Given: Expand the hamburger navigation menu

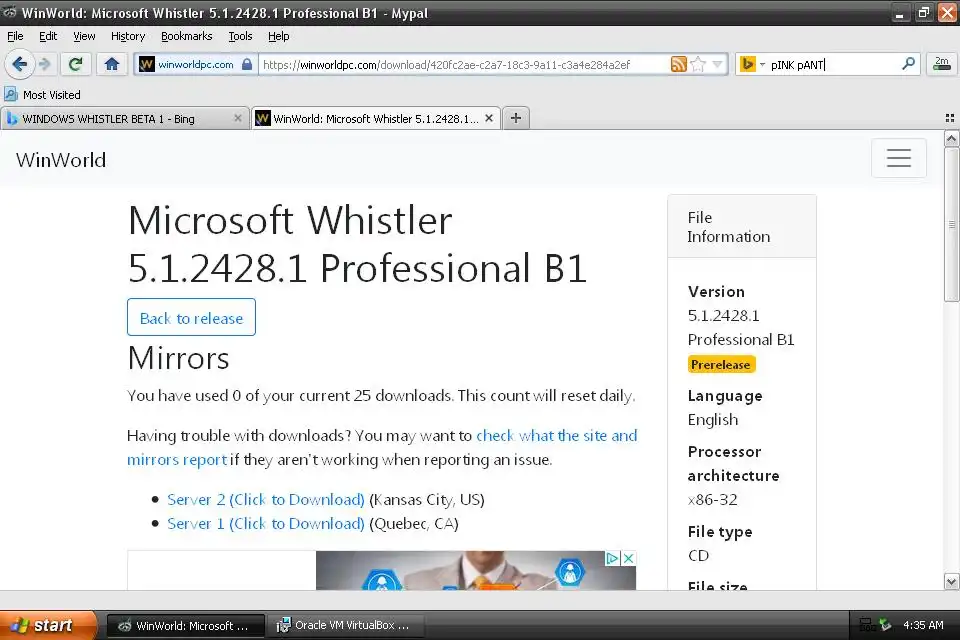Looking at the screenshot, I should click(898, 157).
